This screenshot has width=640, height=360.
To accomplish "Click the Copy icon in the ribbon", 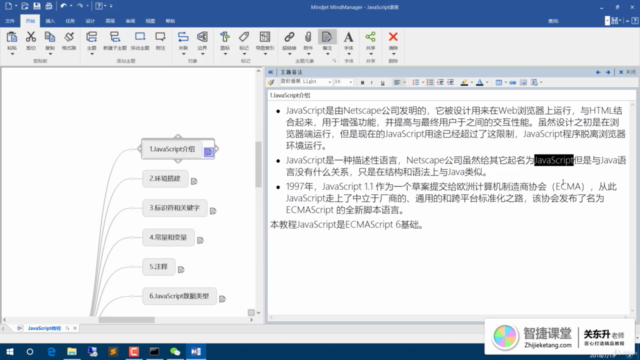I will point(50,37).
